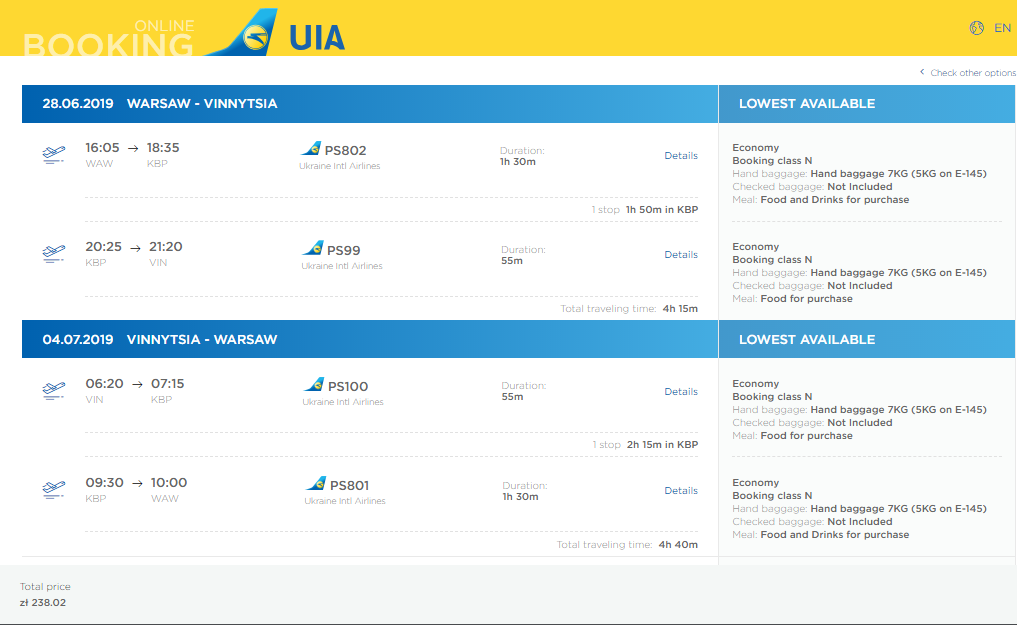Screen dimensions: 1017x625
Task: Go back via Check other options chevron
Action: click(x=922, y=72)
